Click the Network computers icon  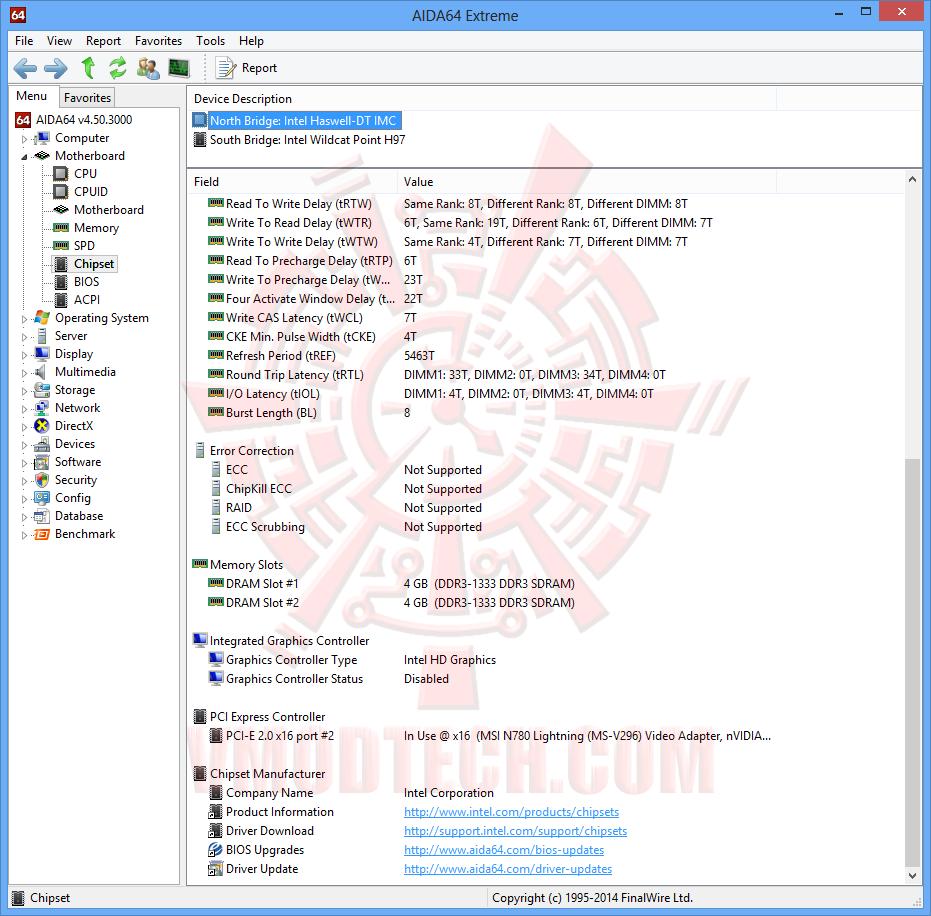point(42,408)
